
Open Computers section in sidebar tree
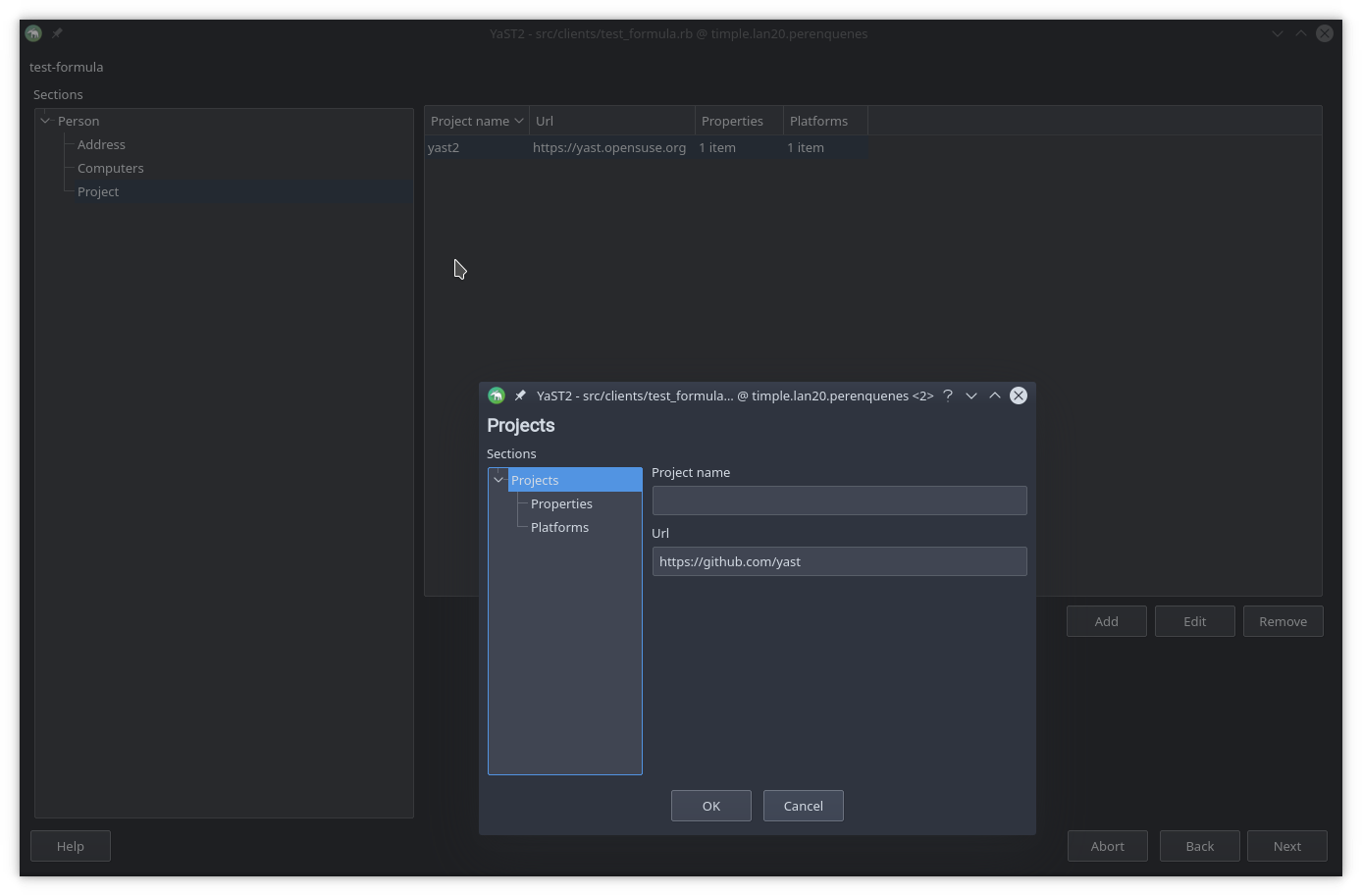(x=110, y=168)
